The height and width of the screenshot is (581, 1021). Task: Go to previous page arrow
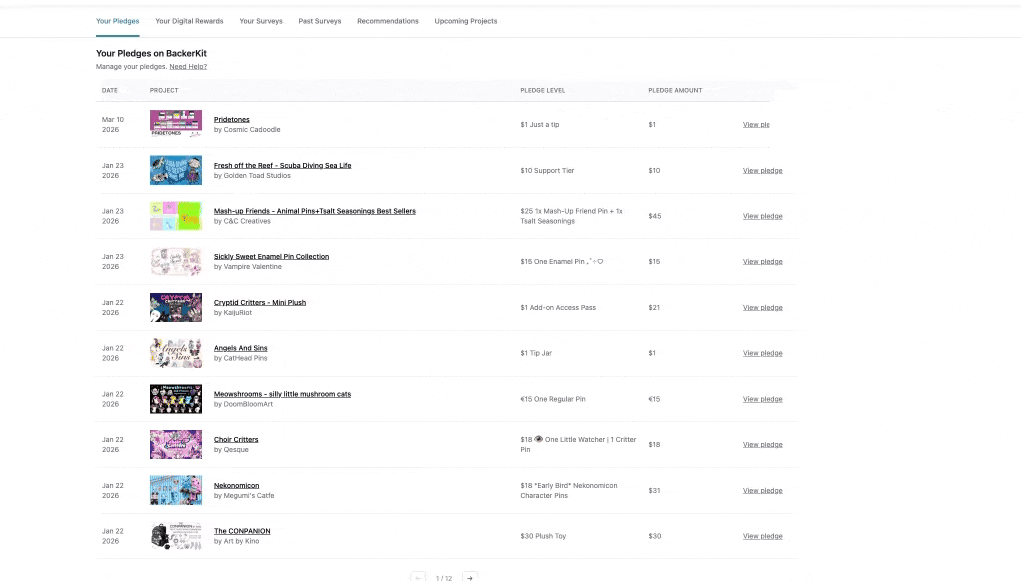coord(418,577)
